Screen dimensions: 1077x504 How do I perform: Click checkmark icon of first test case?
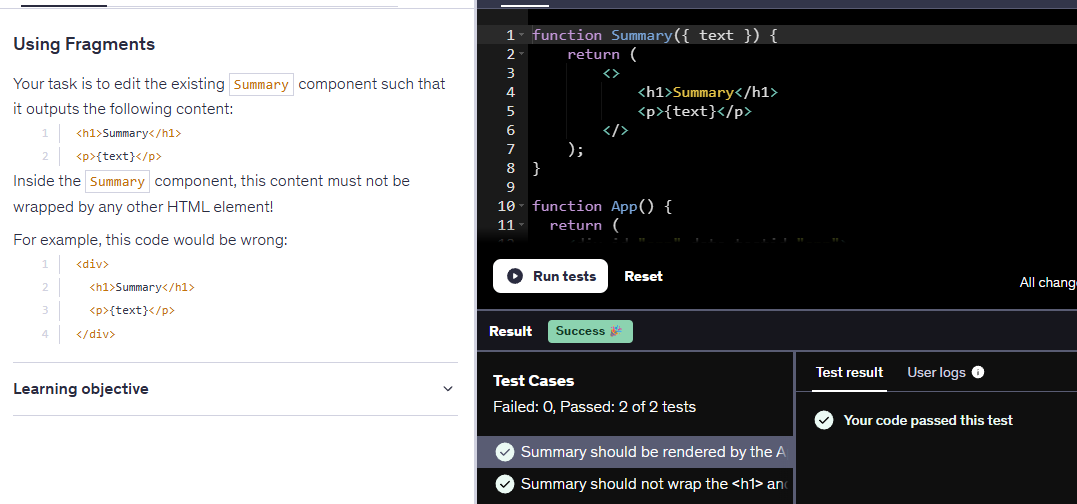click(x=506, y=452)
